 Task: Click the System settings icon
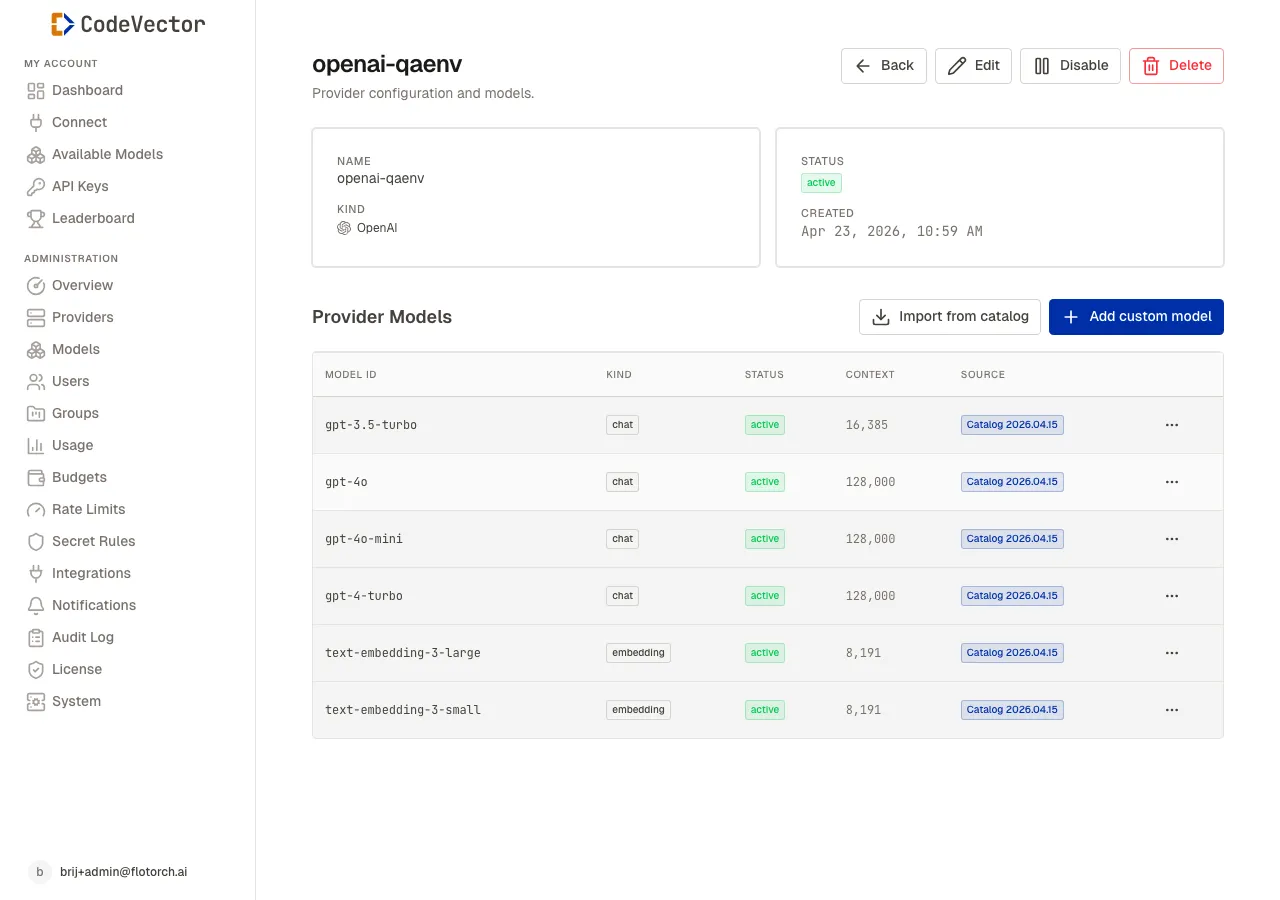[x=36, y=702]
